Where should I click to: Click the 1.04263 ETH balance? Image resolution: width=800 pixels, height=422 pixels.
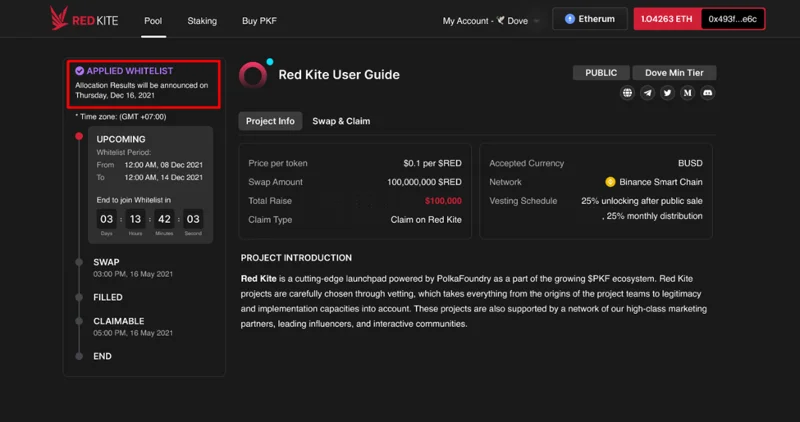[x=667, y=19]
